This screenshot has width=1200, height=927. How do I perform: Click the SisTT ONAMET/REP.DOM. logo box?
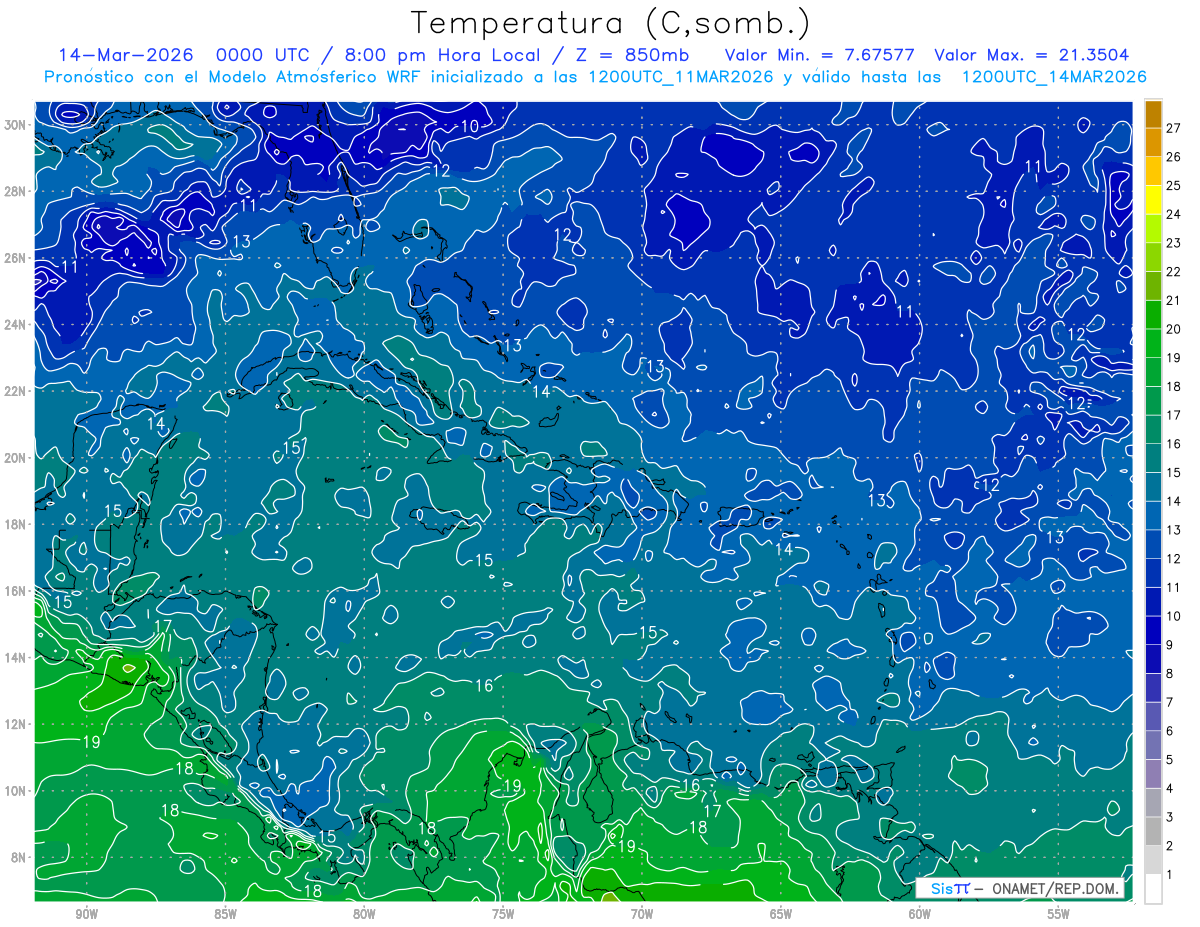point(1018,888)
